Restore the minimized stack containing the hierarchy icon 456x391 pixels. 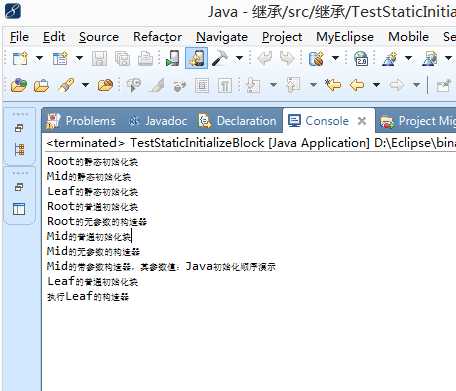[x=19, y=128]
